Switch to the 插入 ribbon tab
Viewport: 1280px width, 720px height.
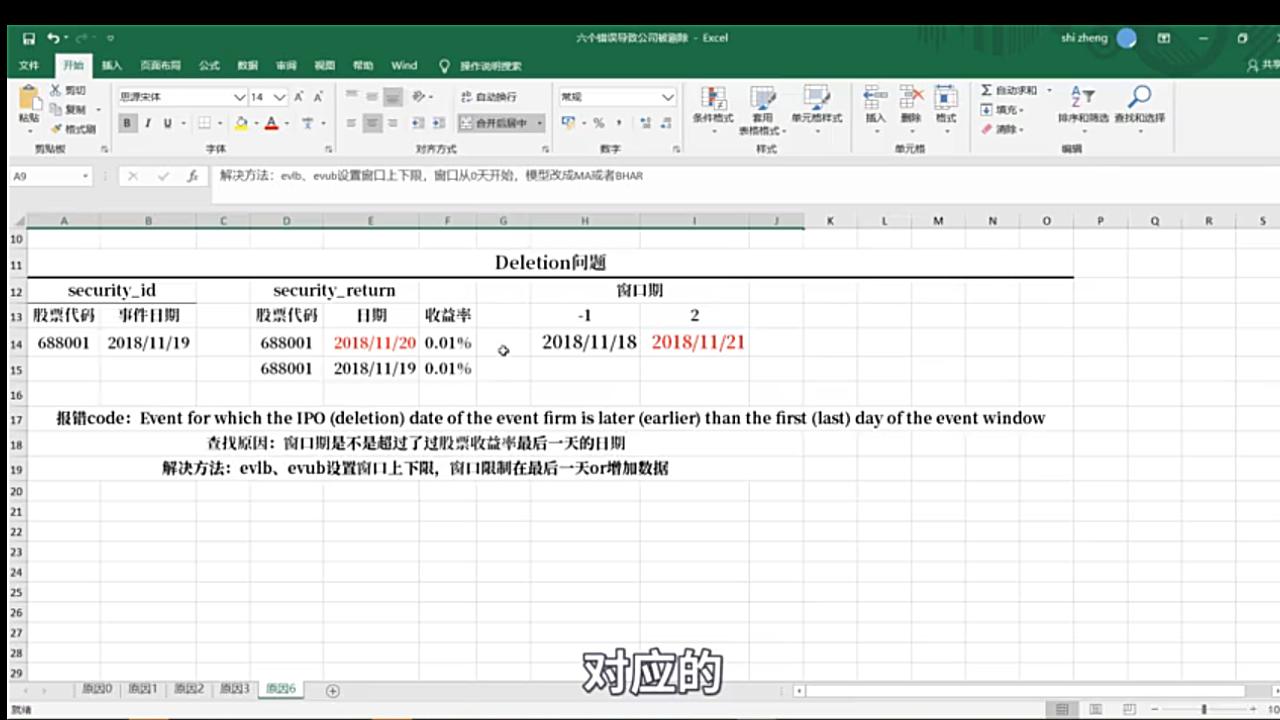coord(112,66)
